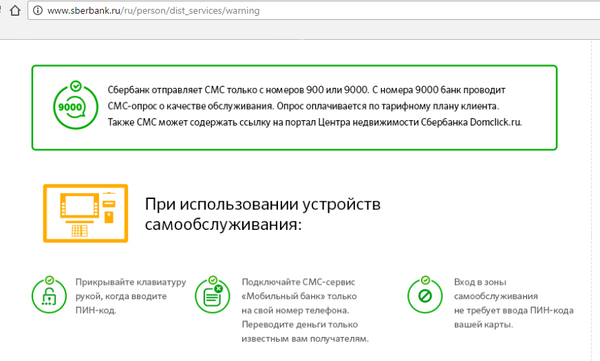Click the browser home icon
Image resolution: width=600 pixels, height=361 pixels.
click(x=15, y=10)
